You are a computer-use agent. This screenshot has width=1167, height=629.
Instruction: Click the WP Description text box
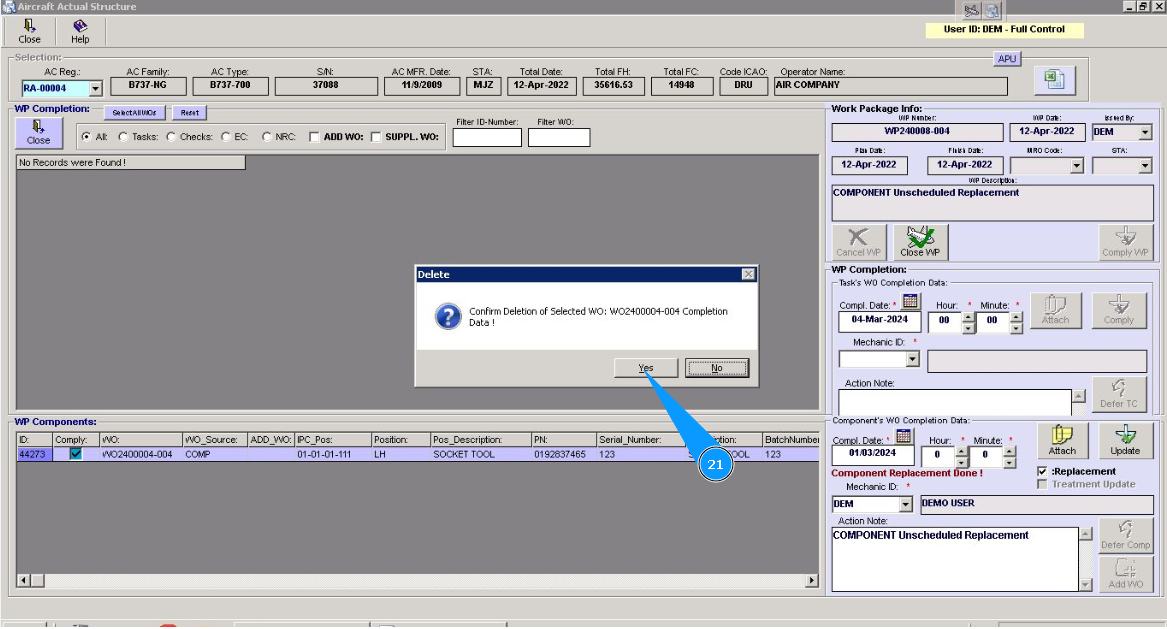[992, 202]
